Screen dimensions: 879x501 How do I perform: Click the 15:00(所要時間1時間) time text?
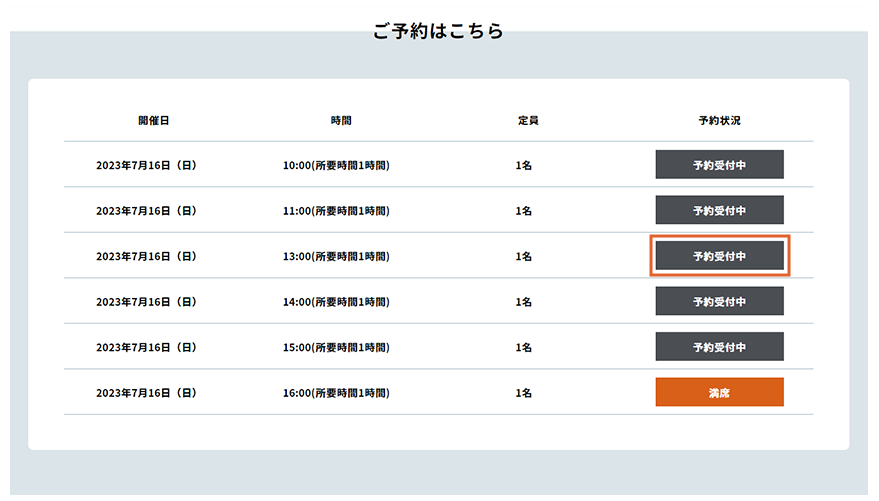click(x=336, y=348)
